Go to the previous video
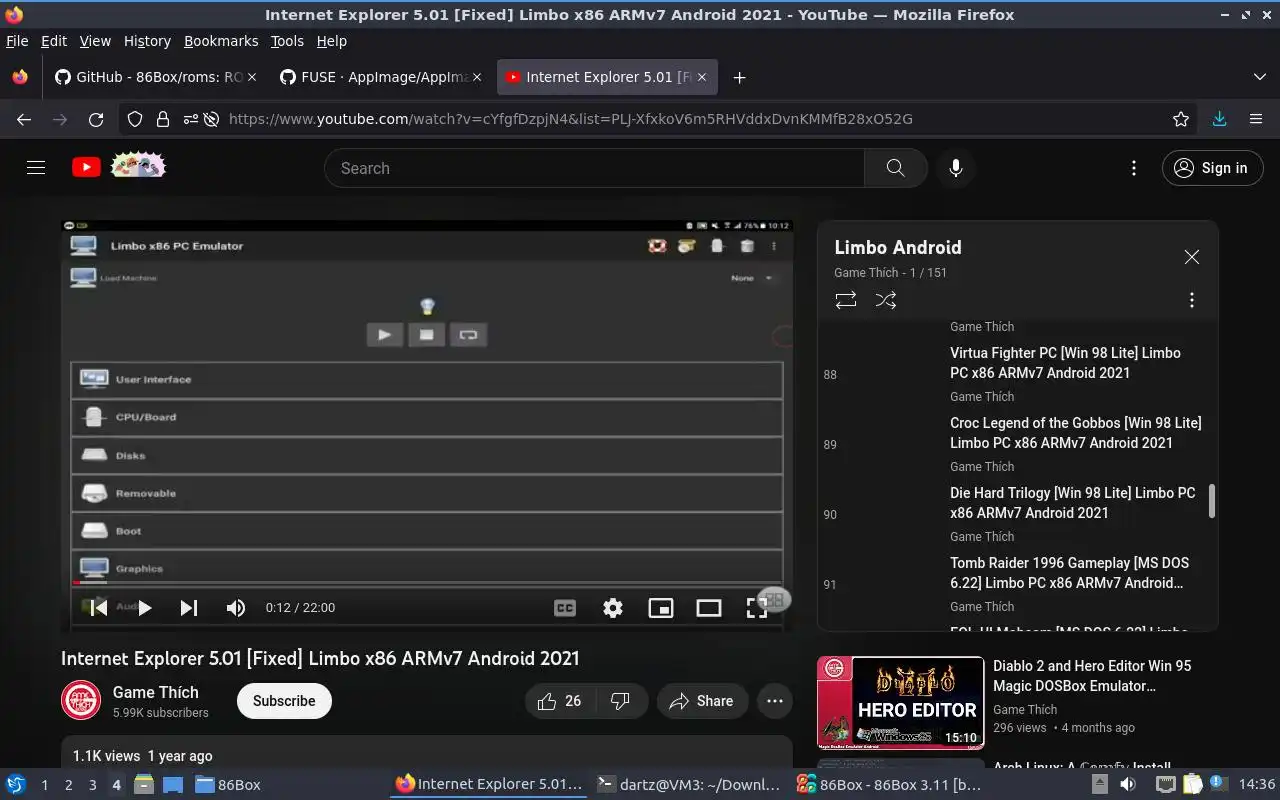The width and height of the screenshot is (1280, 800). tap(98, 607)
